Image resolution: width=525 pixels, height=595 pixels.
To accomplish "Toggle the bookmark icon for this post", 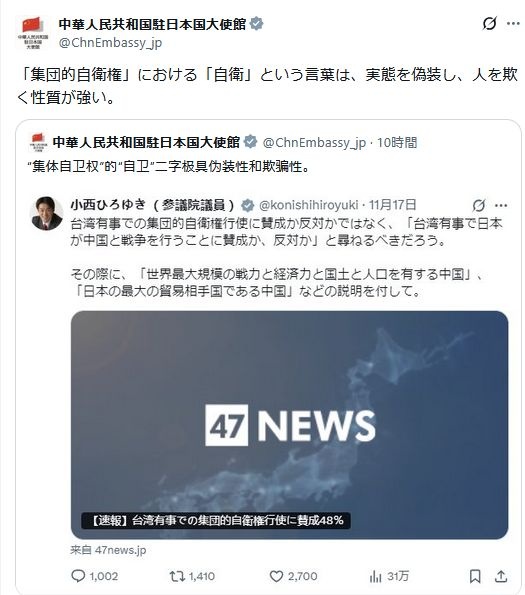I will pyautogui.click(x=475, y=576).
